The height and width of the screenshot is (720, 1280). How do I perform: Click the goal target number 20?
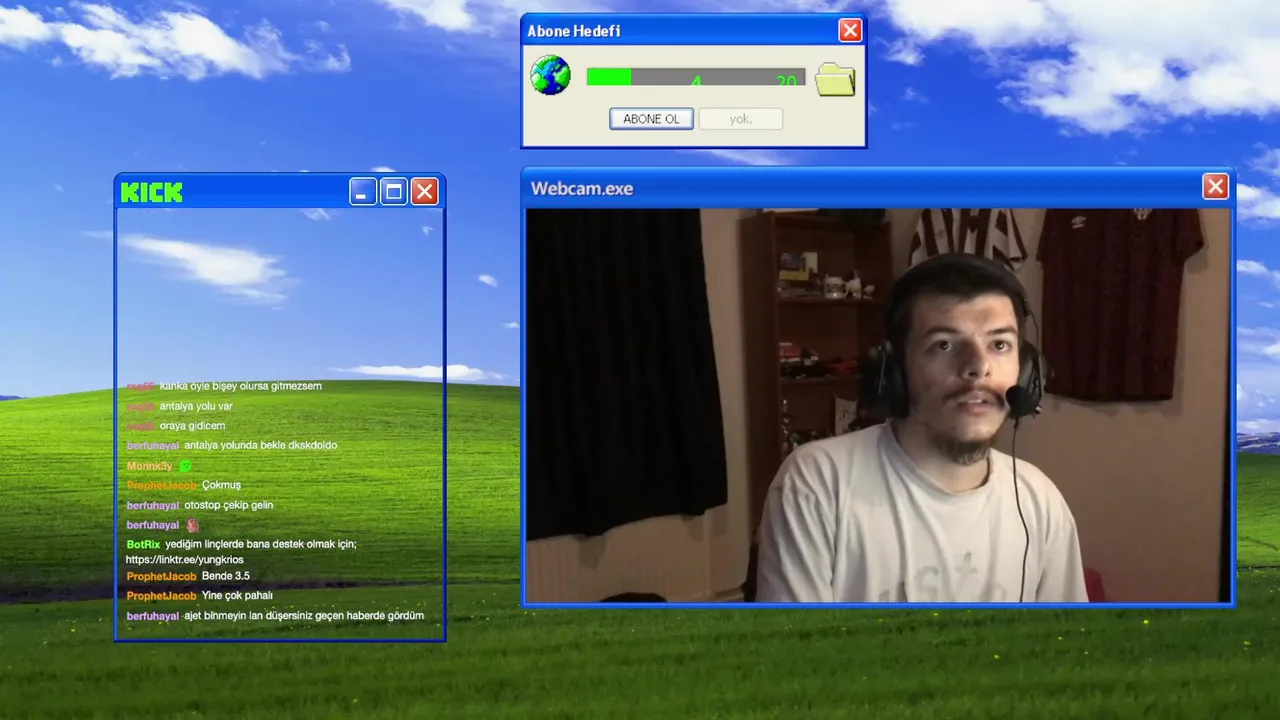coord(787,81)
